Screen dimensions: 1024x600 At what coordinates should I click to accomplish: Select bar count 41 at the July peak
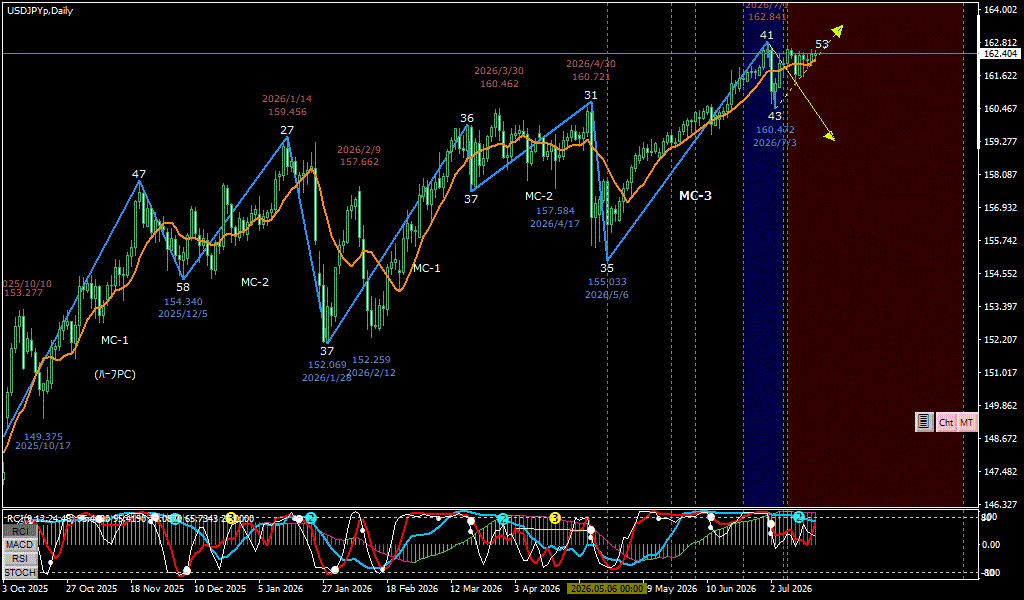(x=767, y=35)
